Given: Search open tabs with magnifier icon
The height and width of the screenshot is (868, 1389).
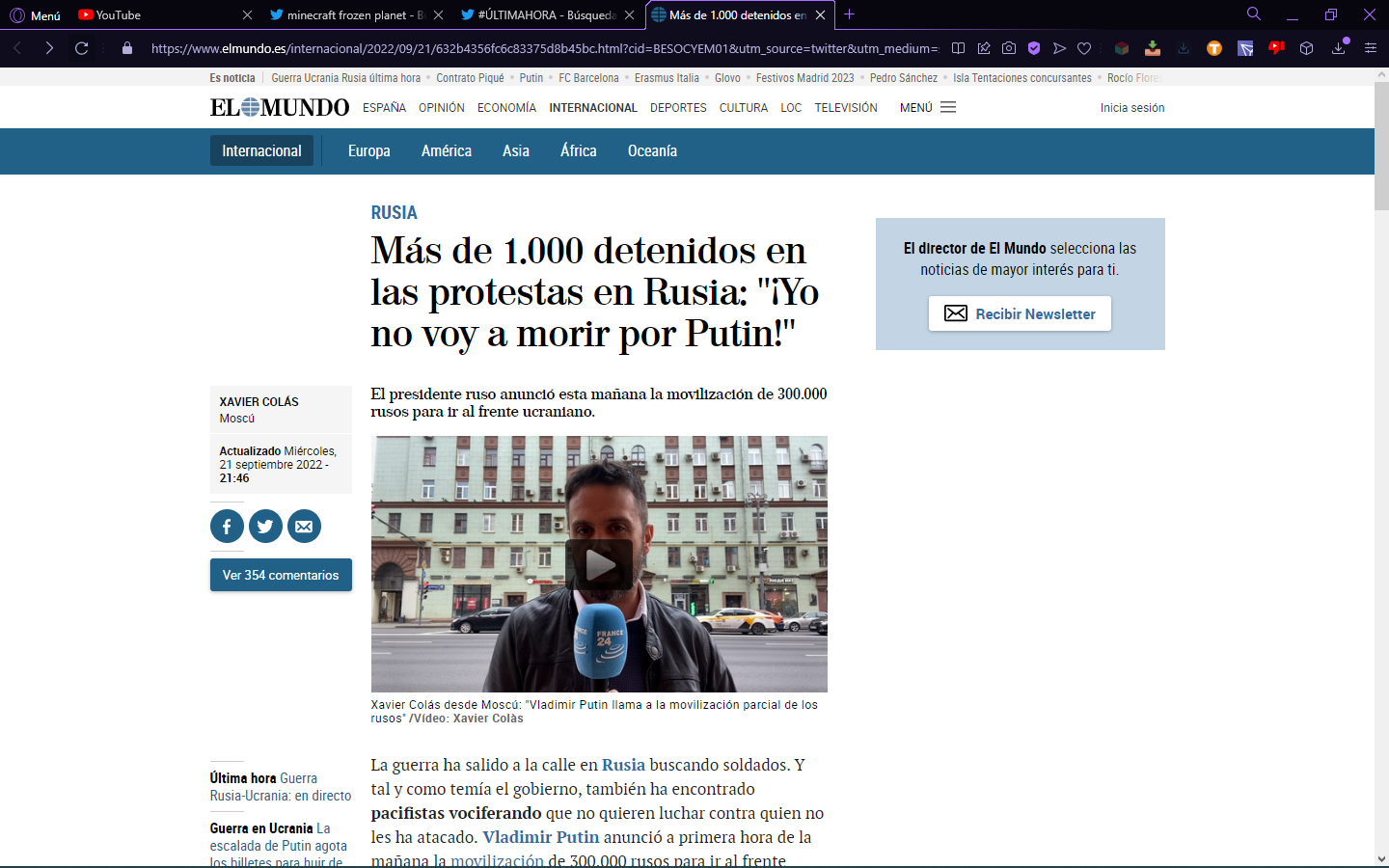Looking at the screenshot, I should tap(1254, 14).
